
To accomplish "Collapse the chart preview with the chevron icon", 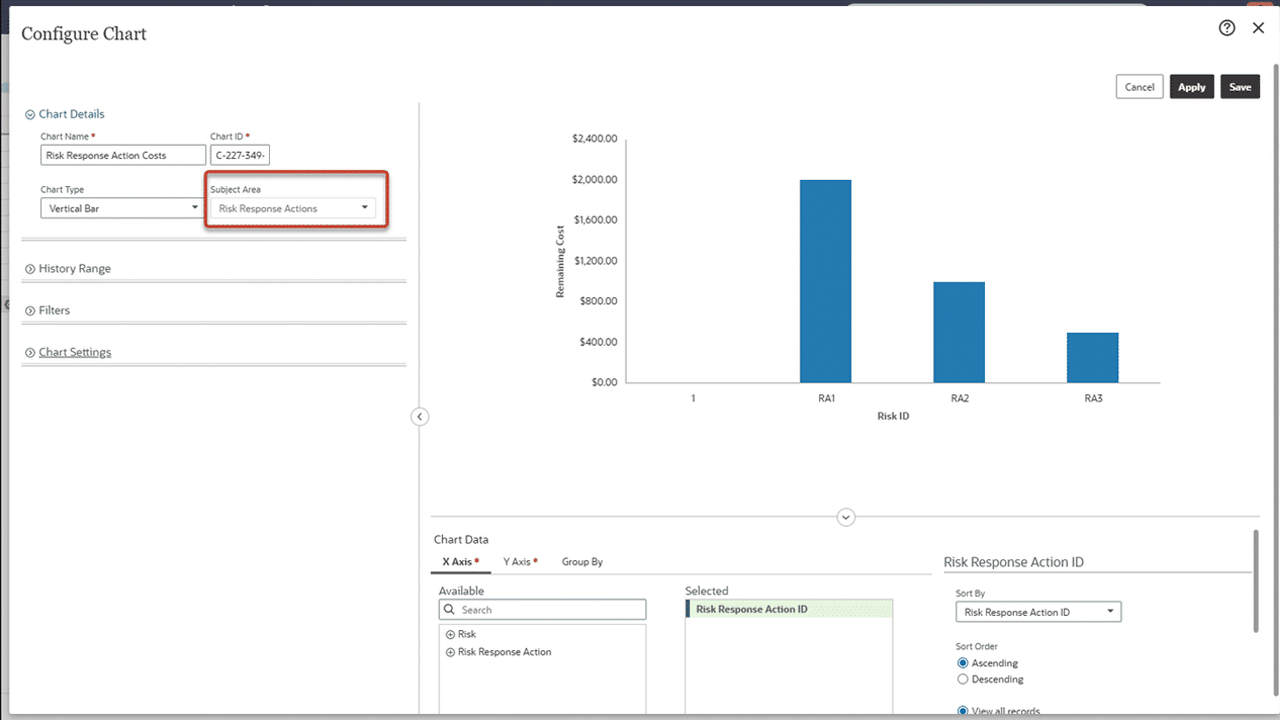I will click(x=845, y=517).
